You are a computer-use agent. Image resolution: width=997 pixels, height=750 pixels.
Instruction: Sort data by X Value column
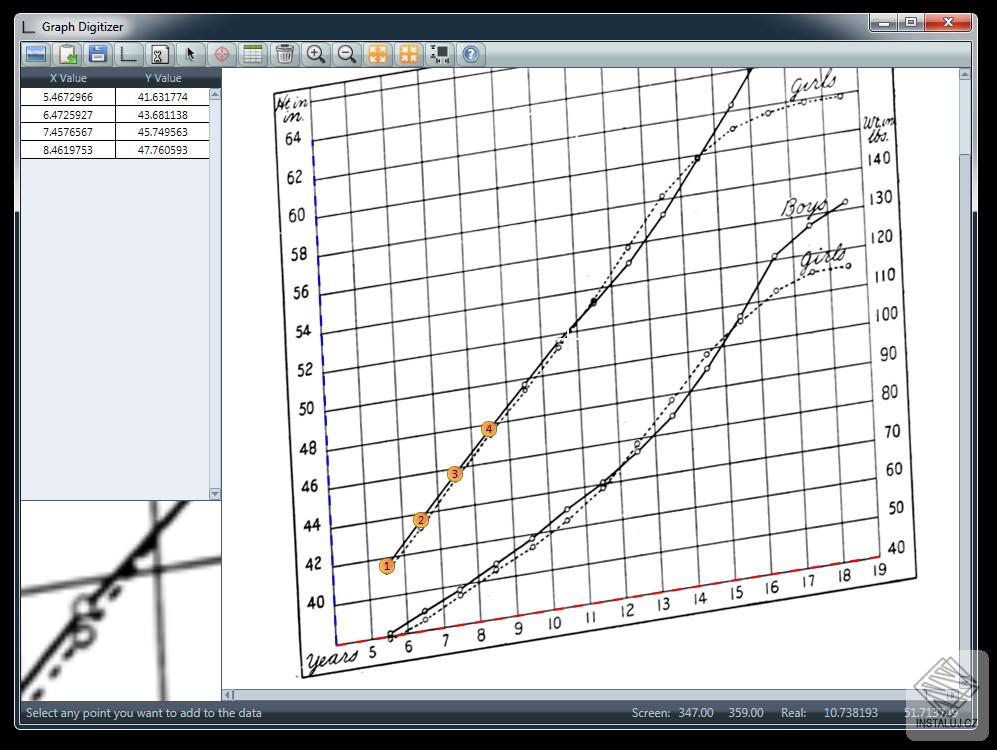click(67, 77)
